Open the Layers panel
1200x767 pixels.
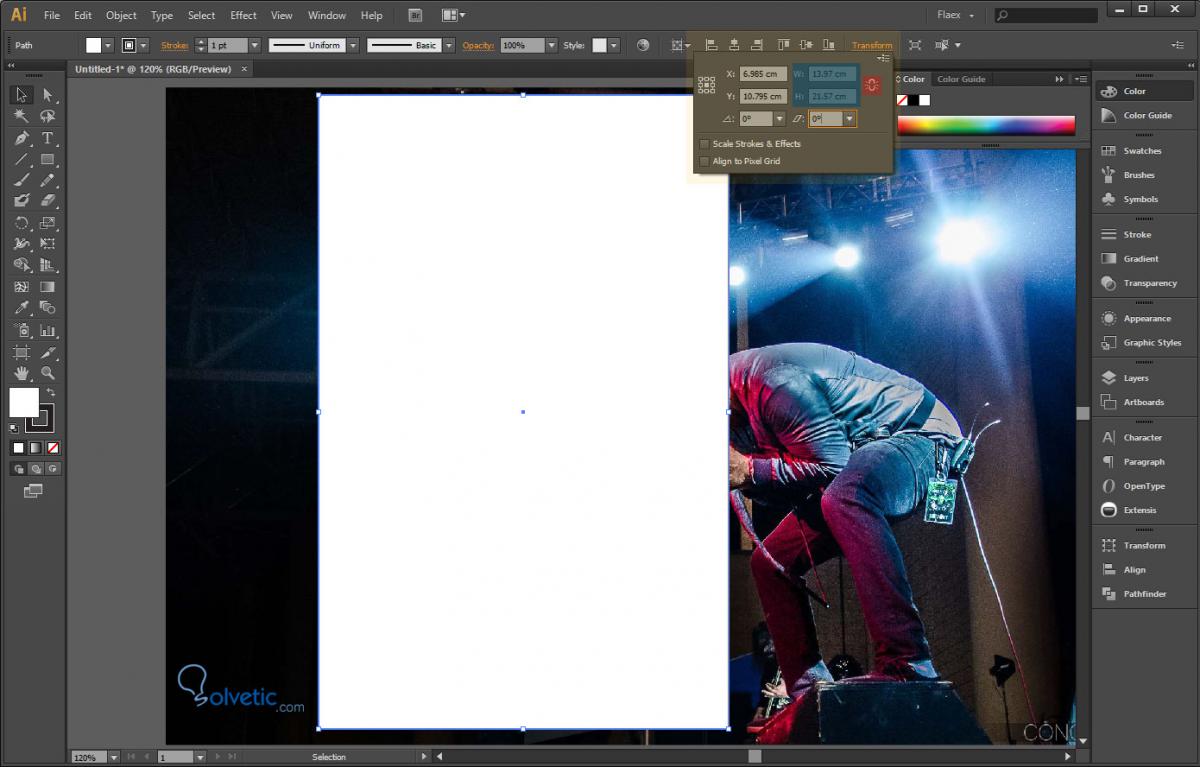pyautogui.click(x=1136, y=378)
